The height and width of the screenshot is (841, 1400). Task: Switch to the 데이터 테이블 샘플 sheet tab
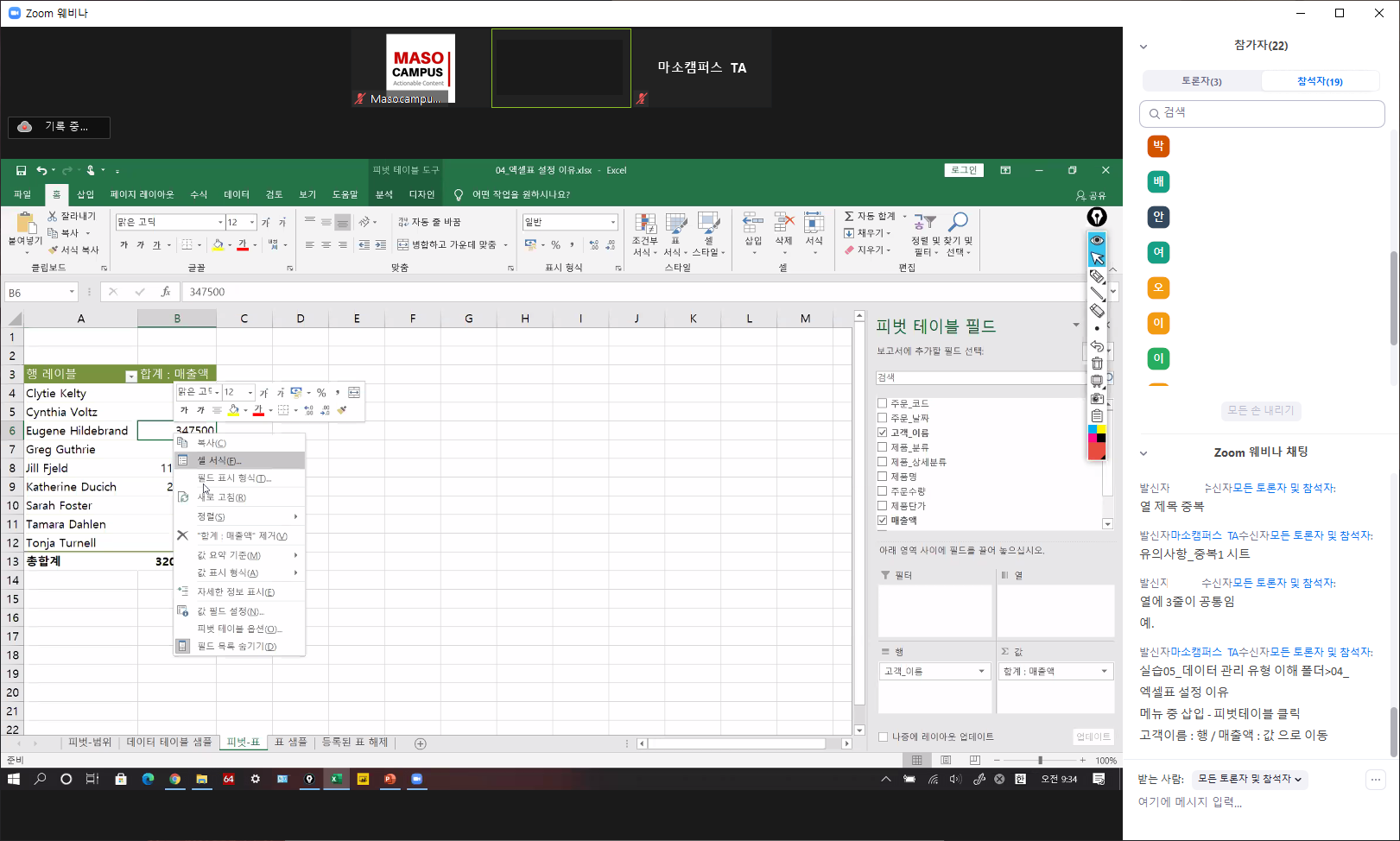[x=169, y=743]
